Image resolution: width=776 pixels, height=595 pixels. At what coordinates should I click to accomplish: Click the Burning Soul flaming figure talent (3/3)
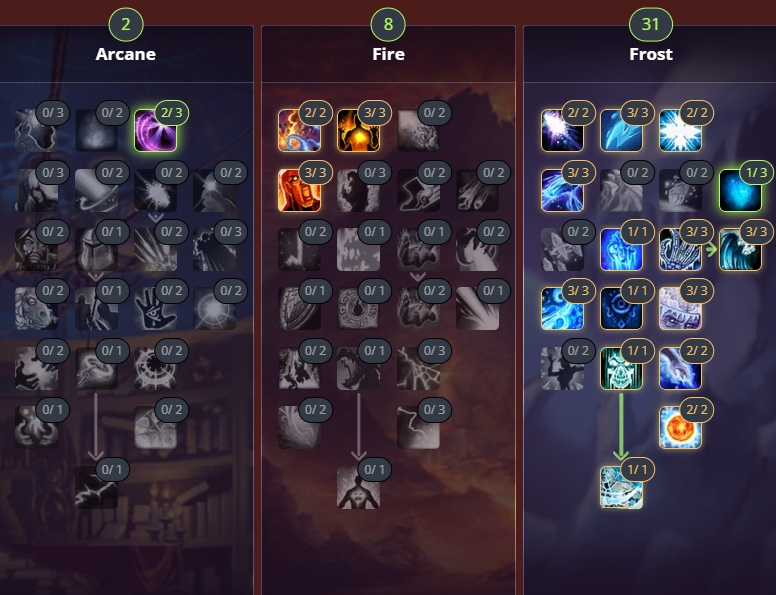358,130
